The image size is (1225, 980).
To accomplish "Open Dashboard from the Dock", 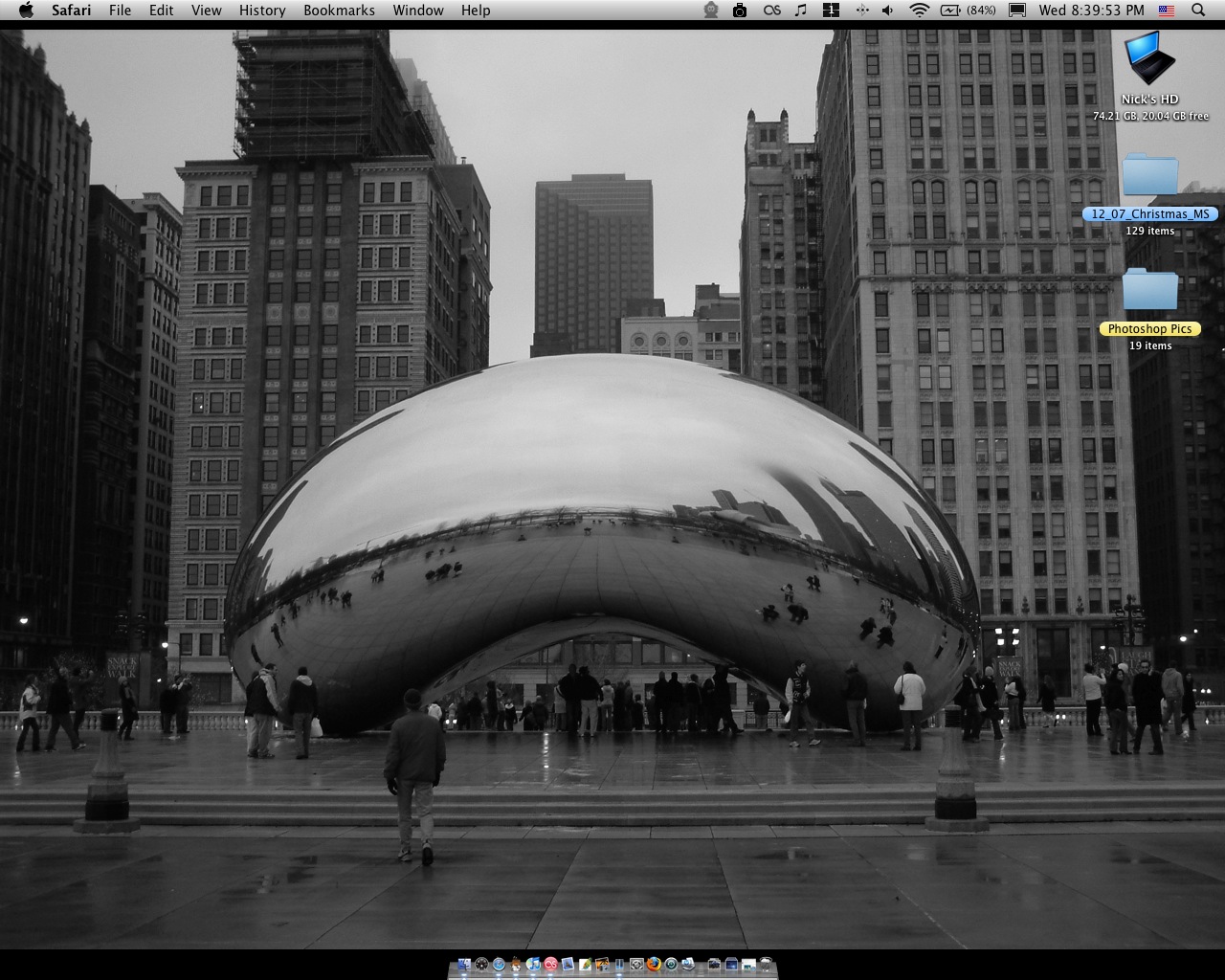I will [x=482, y=964].
